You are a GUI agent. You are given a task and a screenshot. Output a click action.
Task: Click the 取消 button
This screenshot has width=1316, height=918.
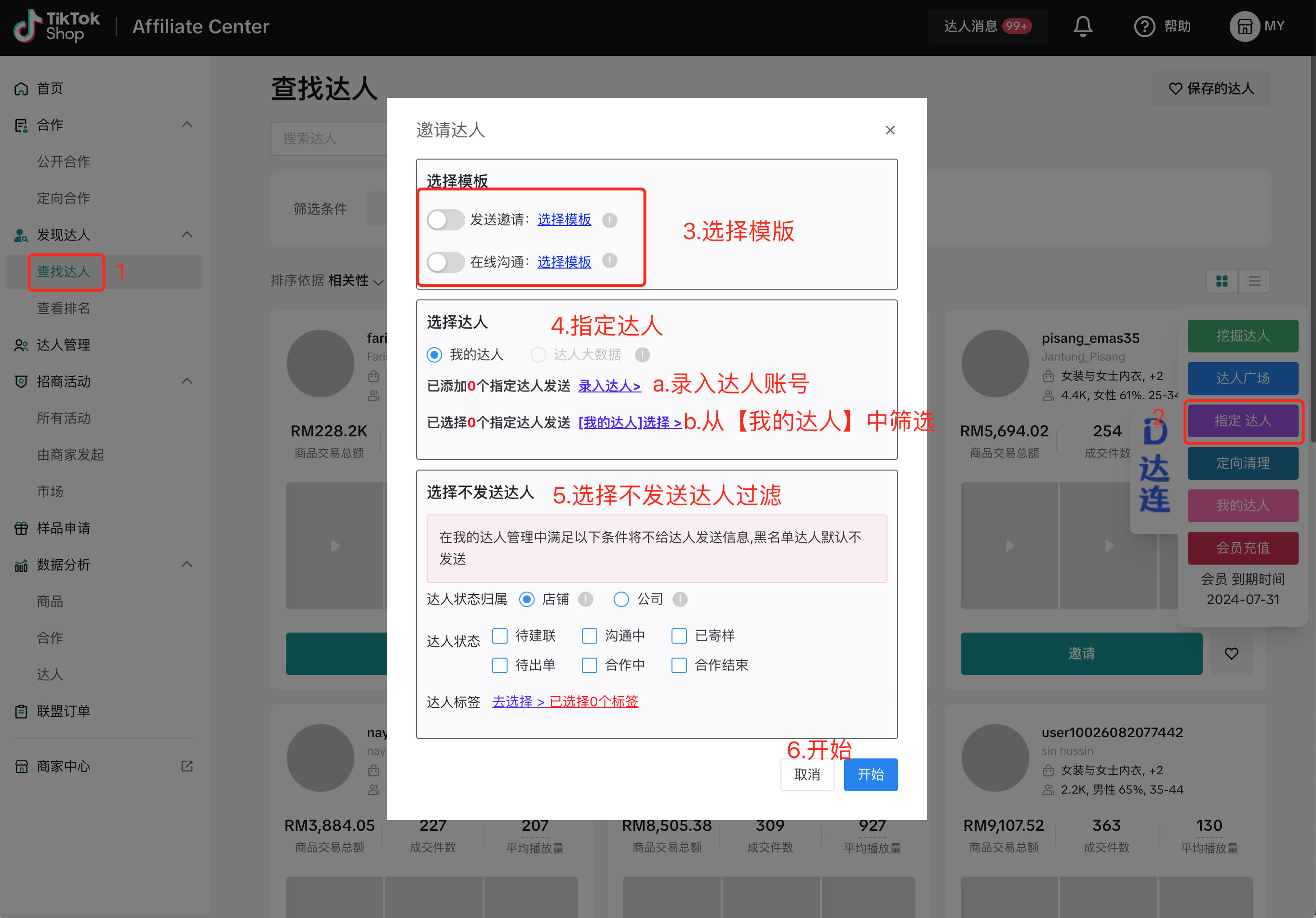(x=807, y=775)
